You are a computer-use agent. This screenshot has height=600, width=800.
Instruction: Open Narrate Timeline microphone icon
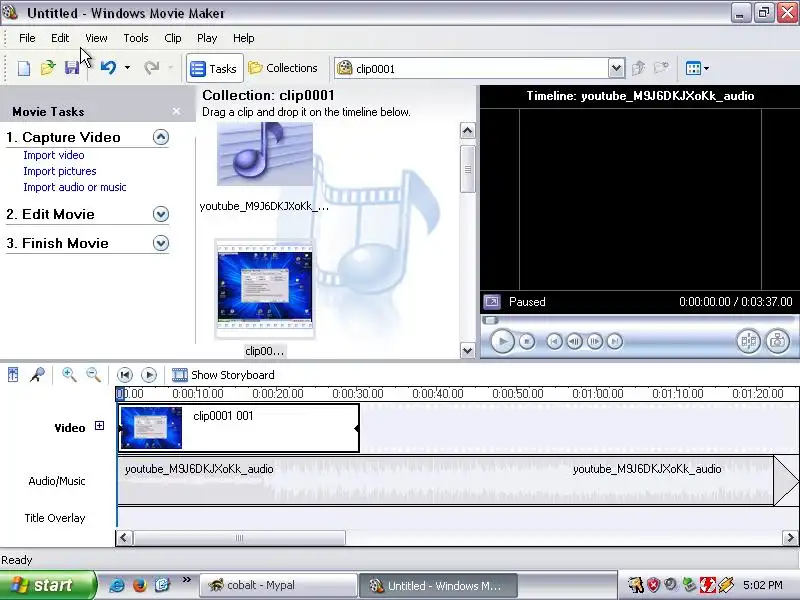coord(37,375)
